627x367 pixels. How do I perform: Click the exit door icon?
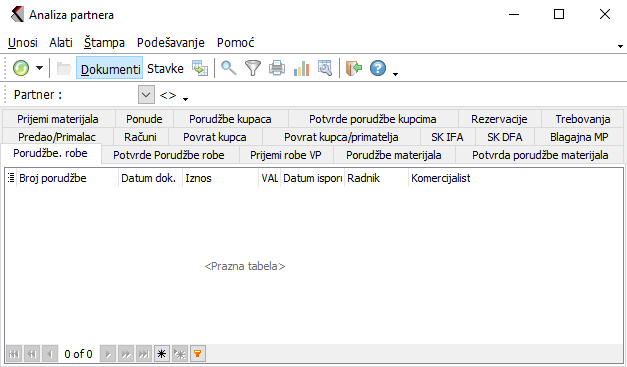pos(353,68)
